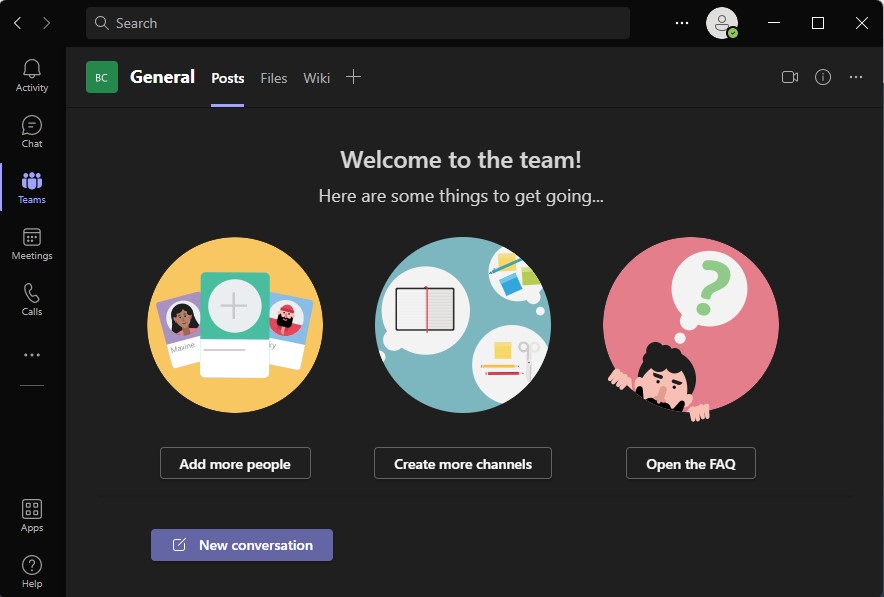Focus the Search box
The height and width of the screenshot is (597, 884).
click(357, 23)
